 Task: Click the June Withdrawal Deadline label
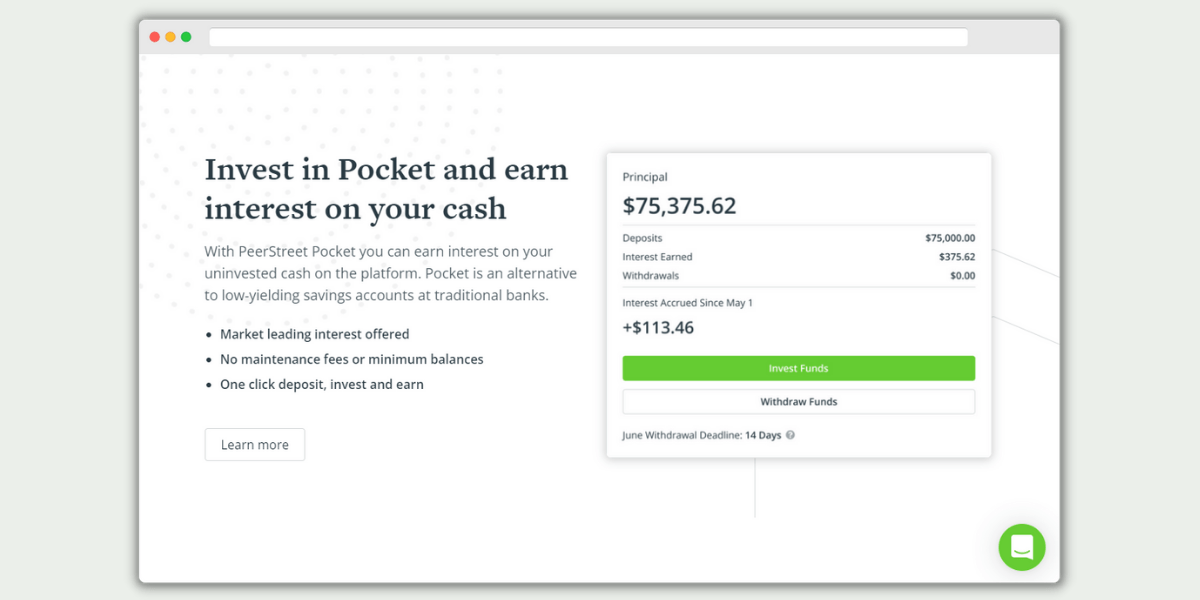click(x=680, y=435)
